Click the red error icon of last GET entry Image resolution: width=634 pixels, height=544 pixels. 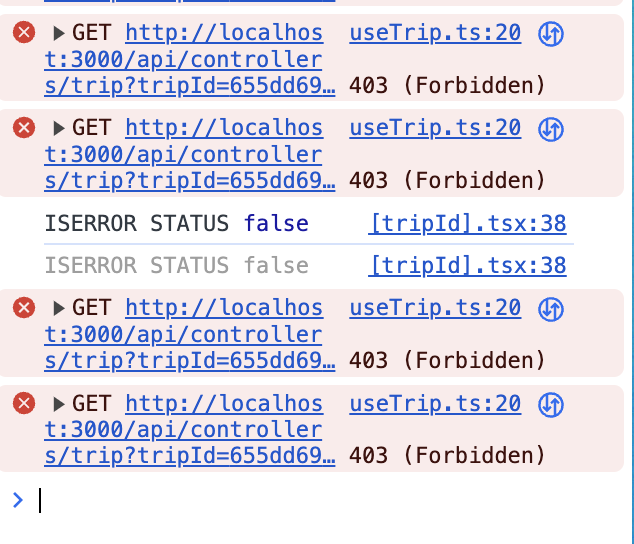click(24, 403)
